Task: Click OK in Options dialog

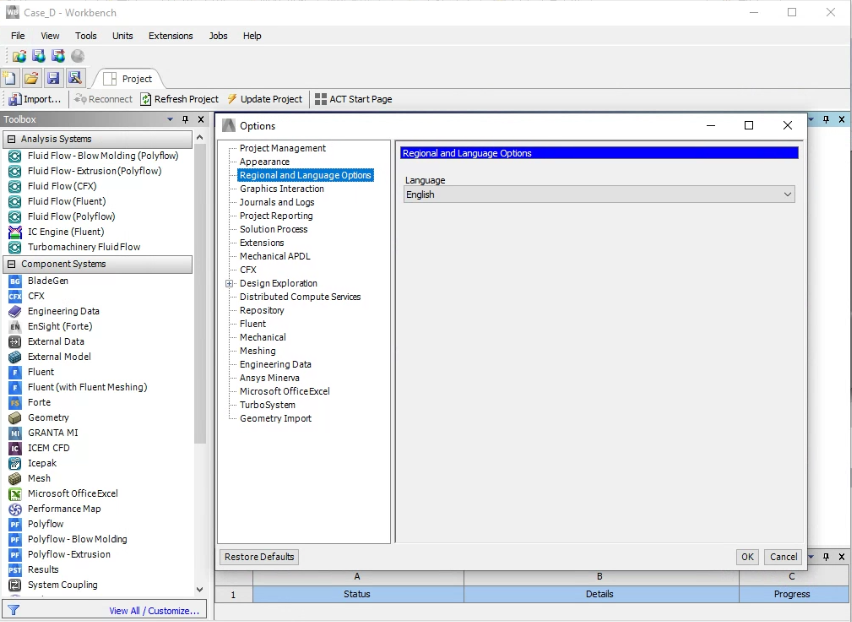Action: tap(747, 557)
